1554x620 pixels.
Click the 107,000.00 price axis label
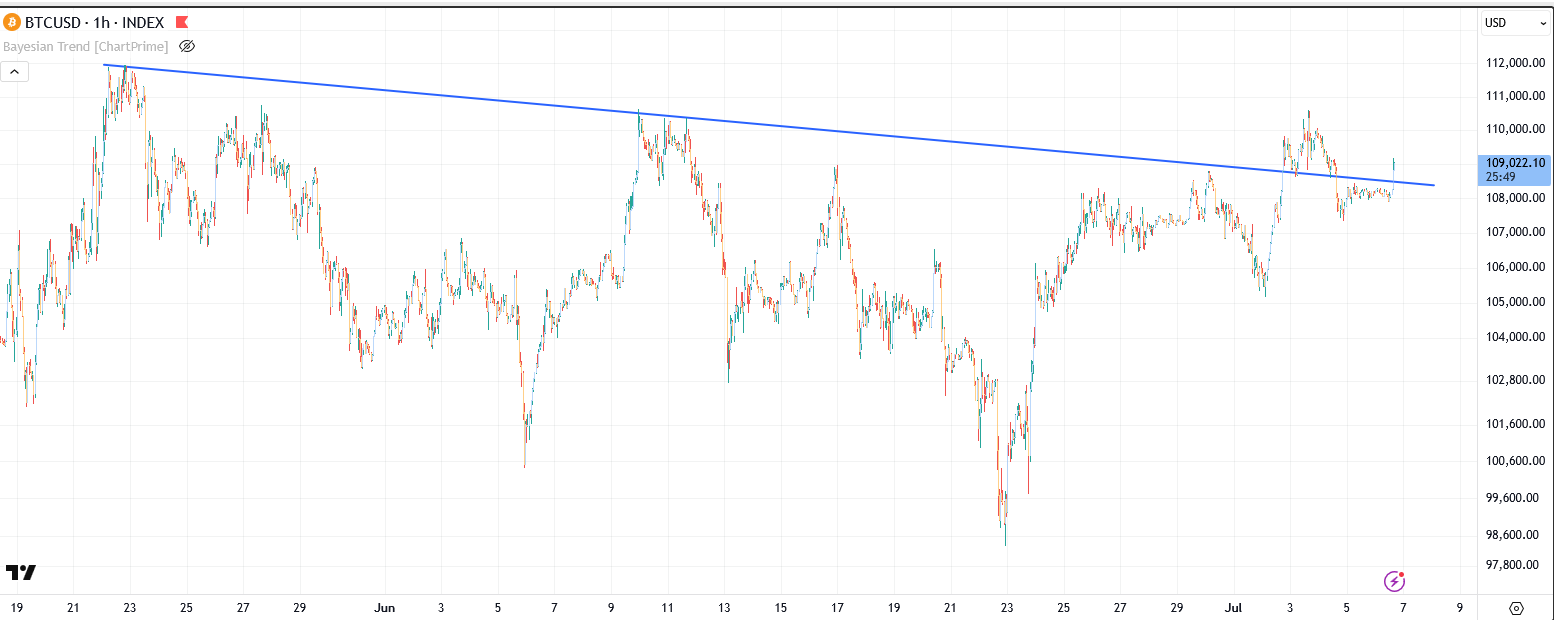1517,232
